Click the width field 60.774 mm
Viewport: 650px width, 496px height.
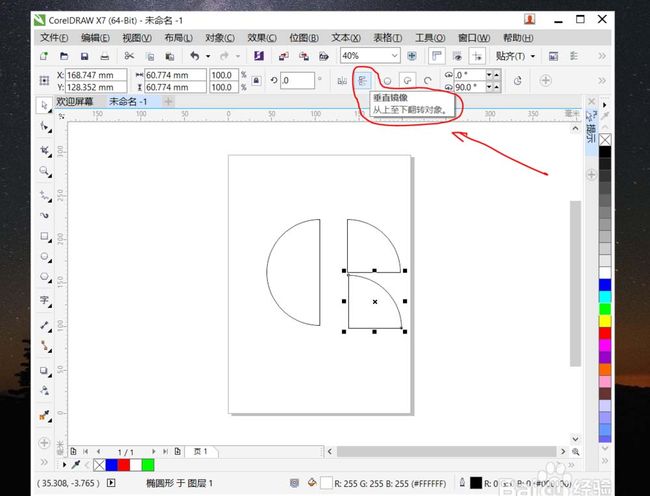click(175, 75)
